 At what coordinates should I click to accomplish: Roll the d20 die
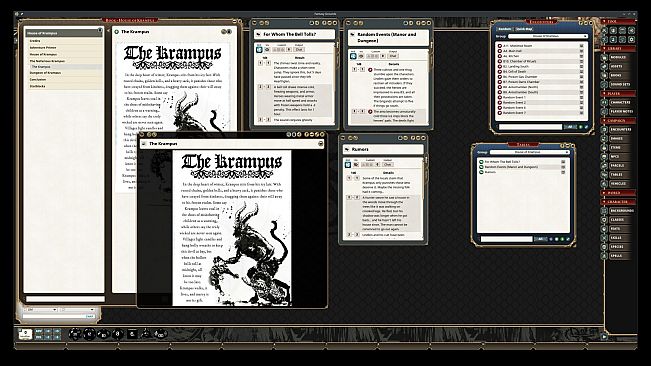pyautogui.click(x=76, y=334)
